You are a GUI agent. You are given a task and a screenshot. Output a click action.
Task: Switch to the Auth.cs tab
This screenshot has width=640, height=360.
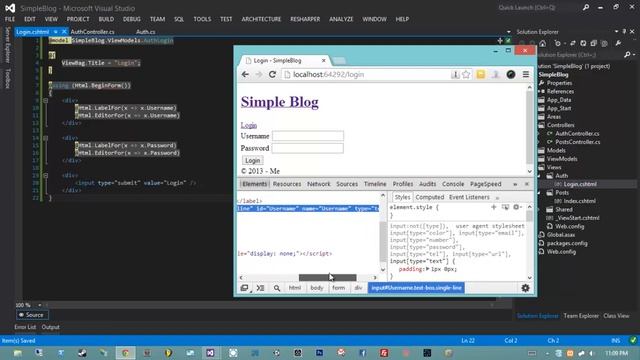pos(145,32)
